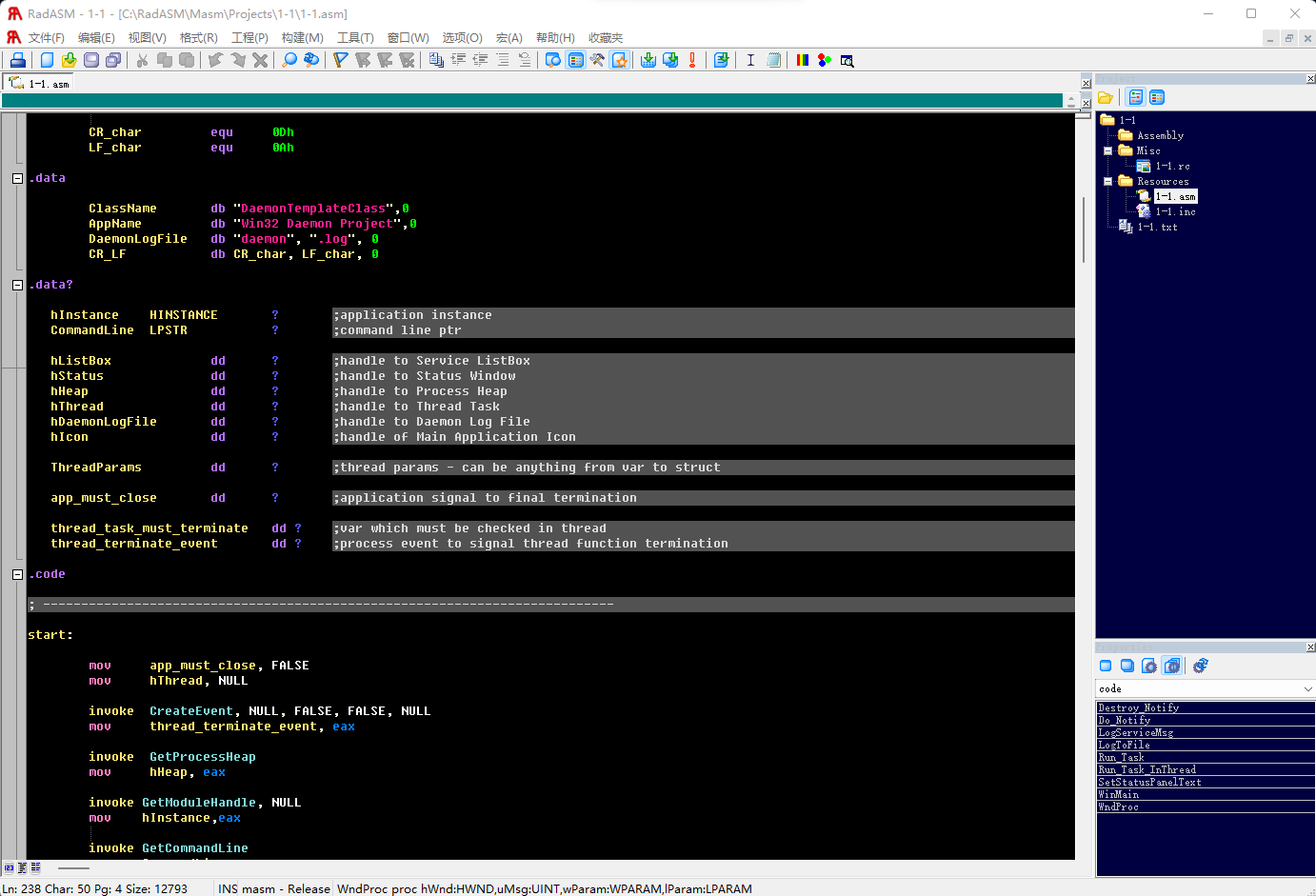
Task: Click the Build toolbar icon with green arrow
Action: [670, 60]
